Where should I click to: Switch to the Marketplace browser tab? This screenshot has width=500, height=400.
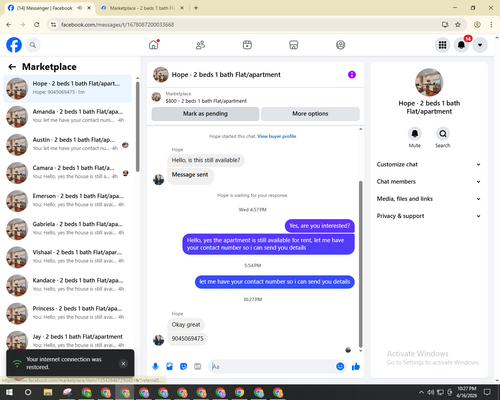pos(142,8)
